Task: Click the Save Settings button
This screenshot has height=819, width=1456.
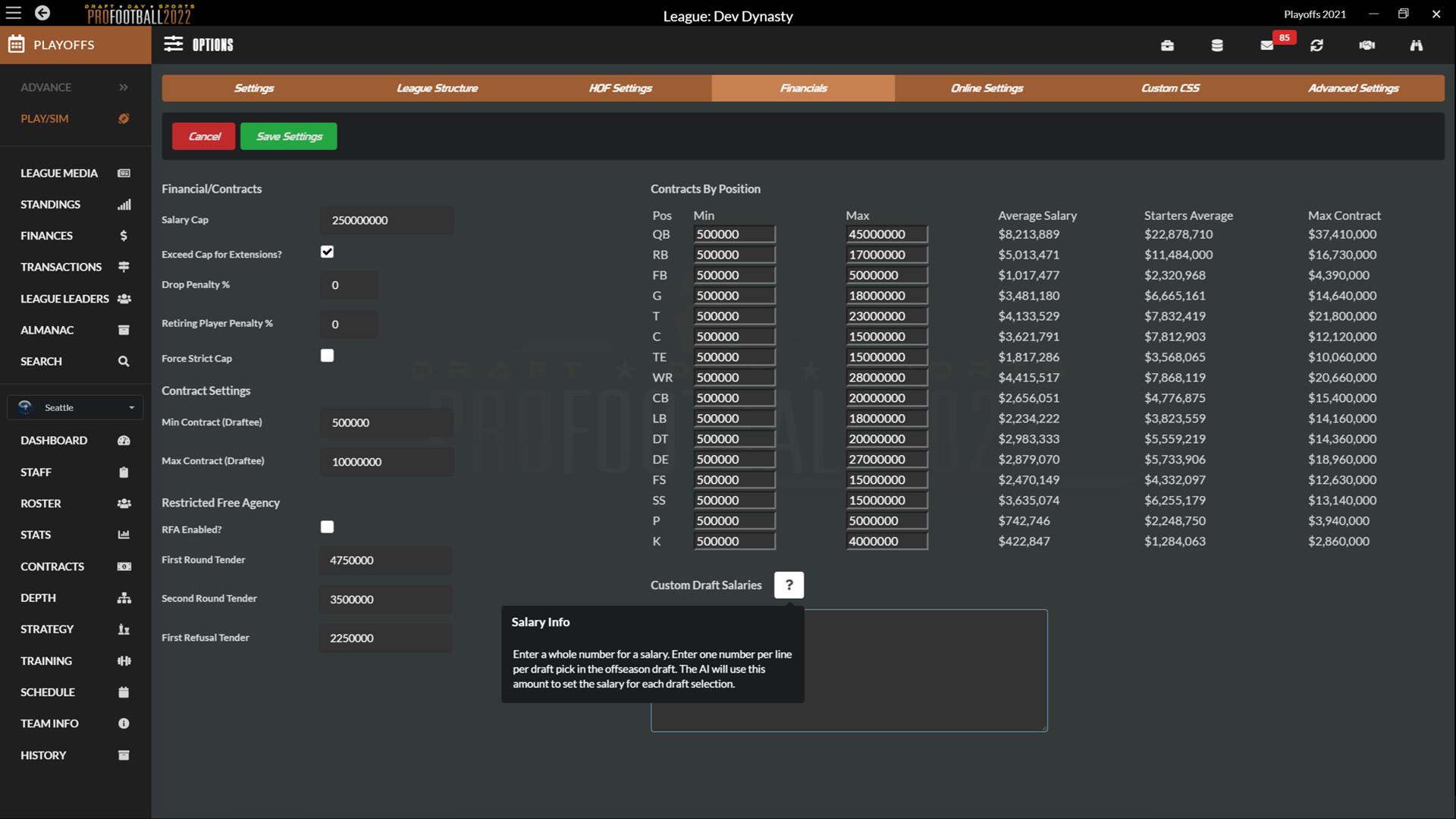Action: 288,136
